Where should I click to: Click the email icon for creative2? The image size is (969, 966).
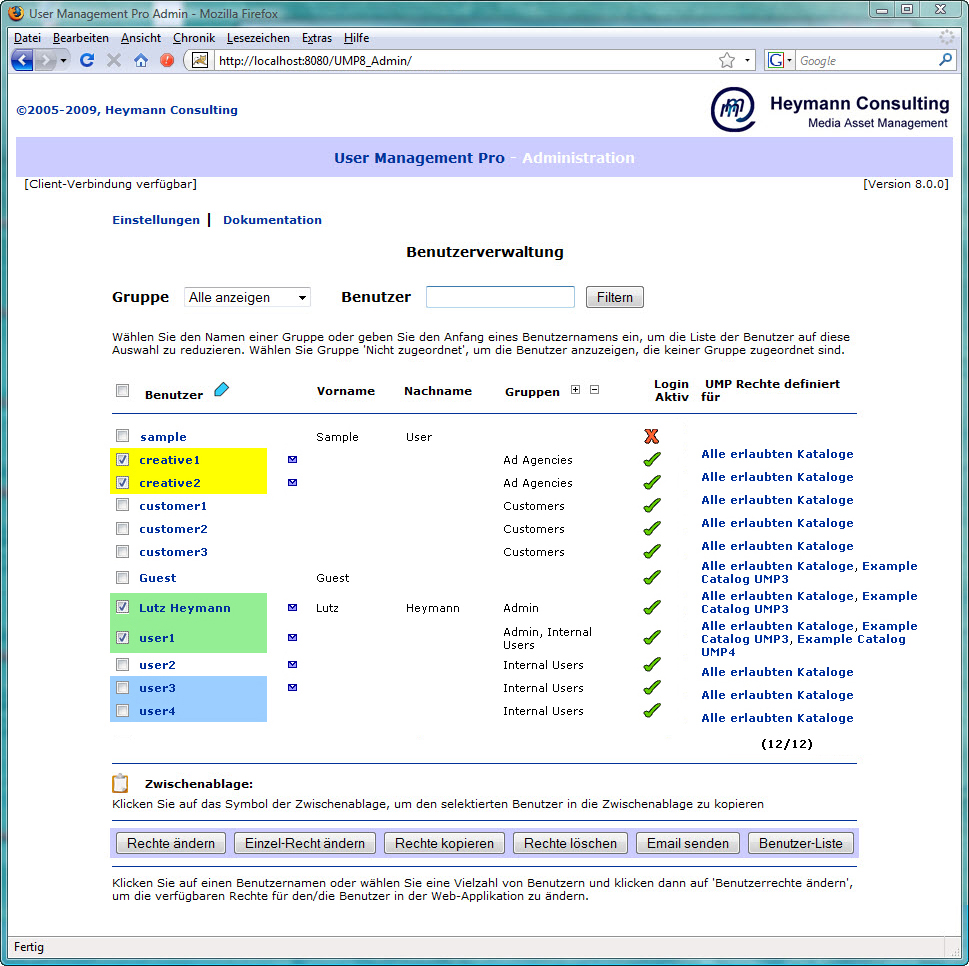pos(293,482)
